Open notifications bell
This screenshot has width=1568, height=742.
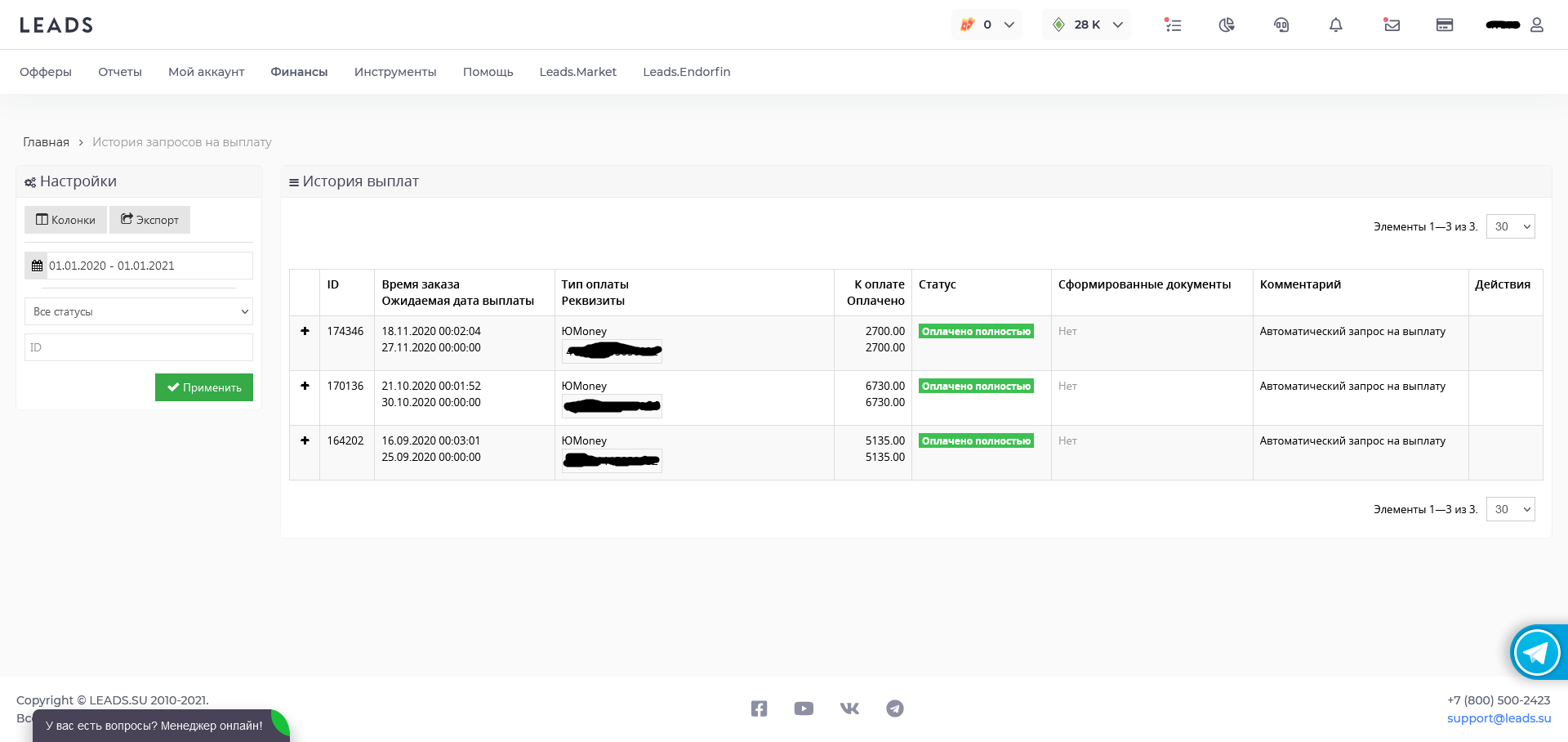click(1336, 25)
